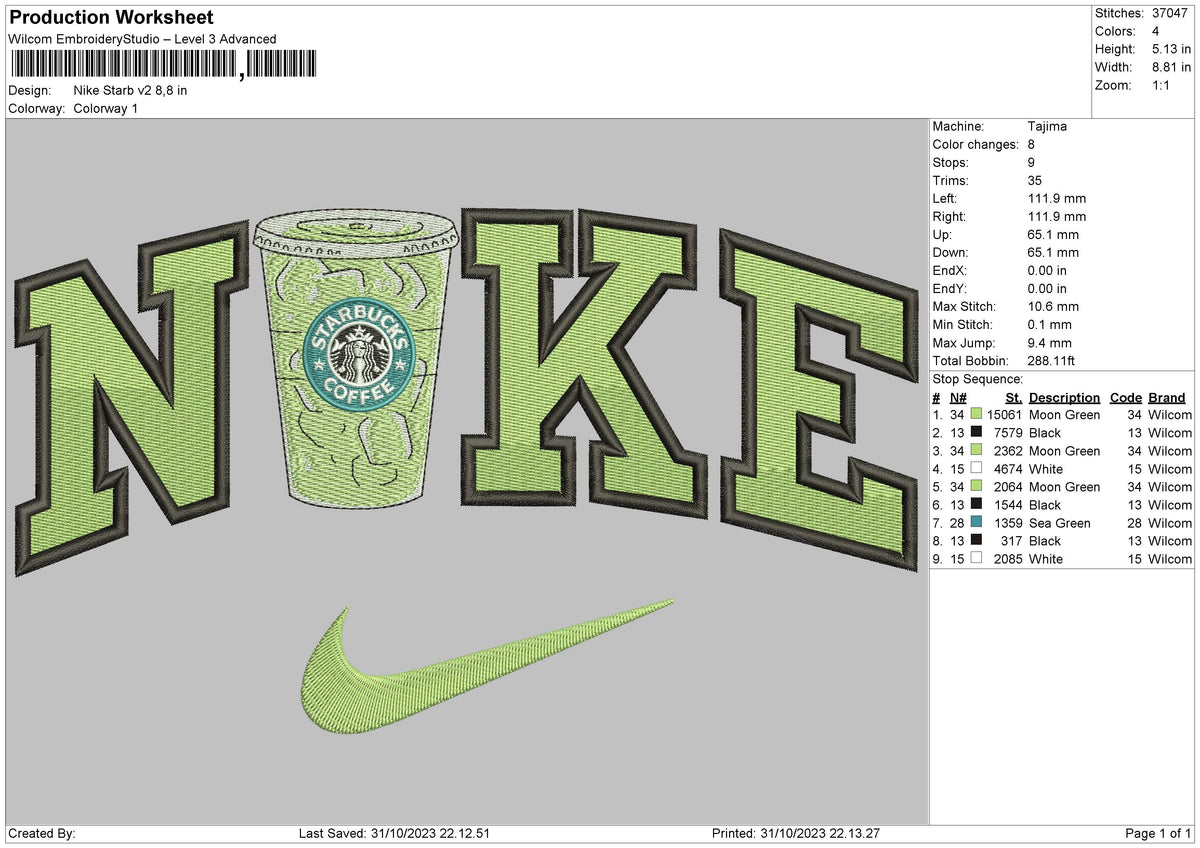Click the Machine value 'Tajima'
1200x848 pixels.
click(1047, 126)
